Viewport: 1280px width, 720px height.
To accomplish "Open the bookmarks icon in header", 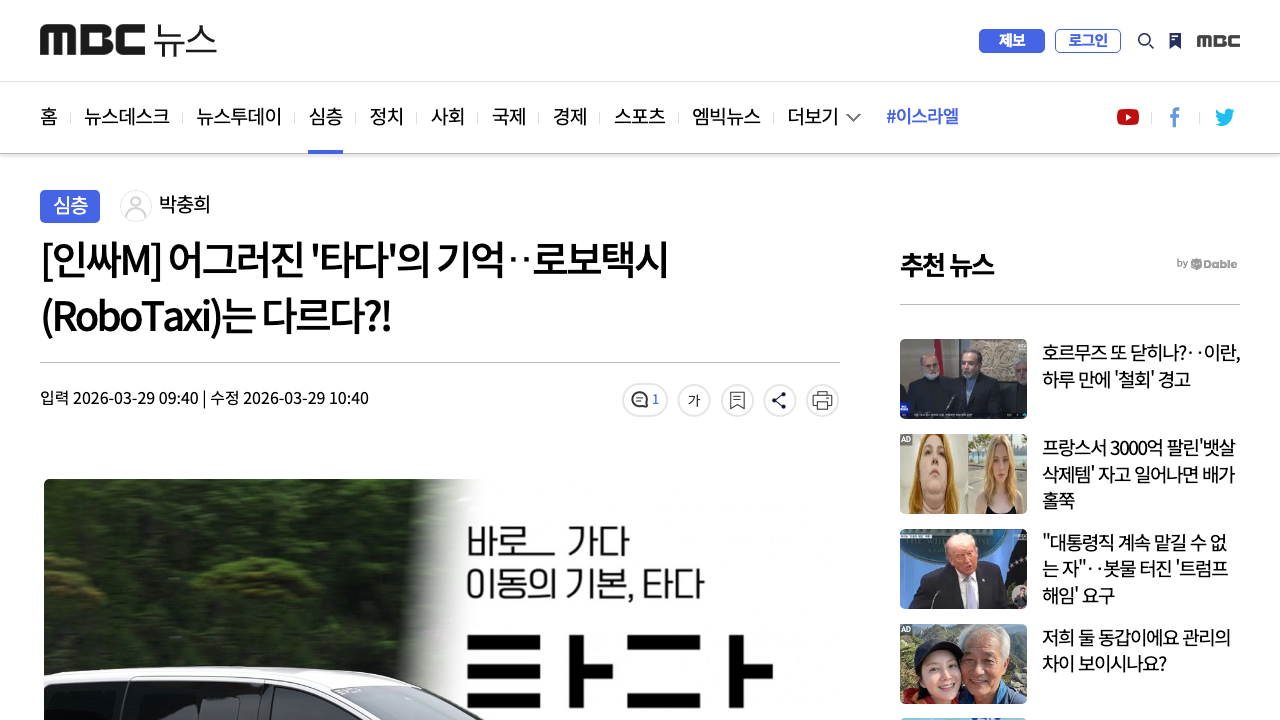I will [x=1175, y=41].
